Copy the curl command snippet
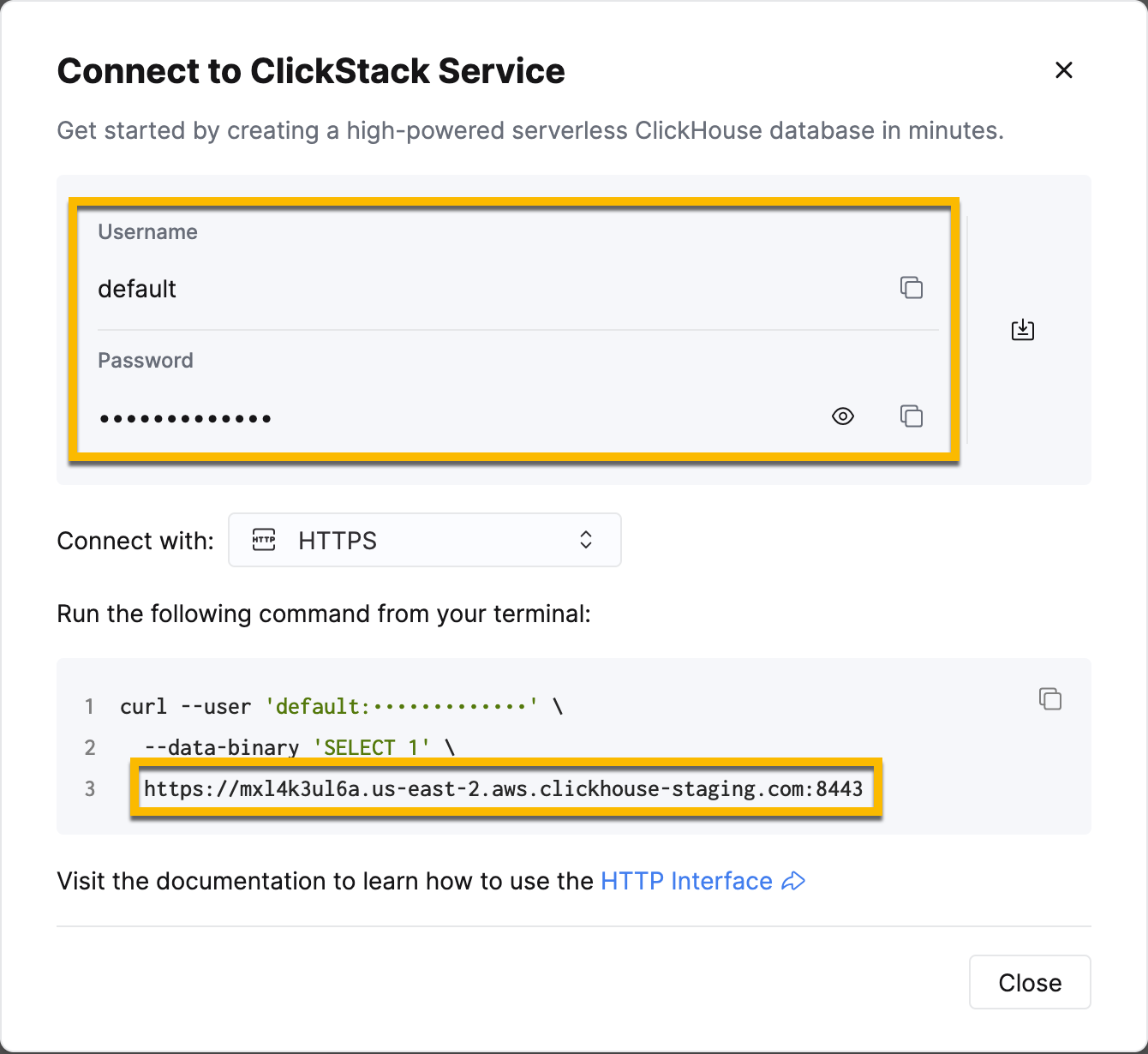Image resolution: width=1148 pixels, height=1054 pixels. click(1049, 698)
